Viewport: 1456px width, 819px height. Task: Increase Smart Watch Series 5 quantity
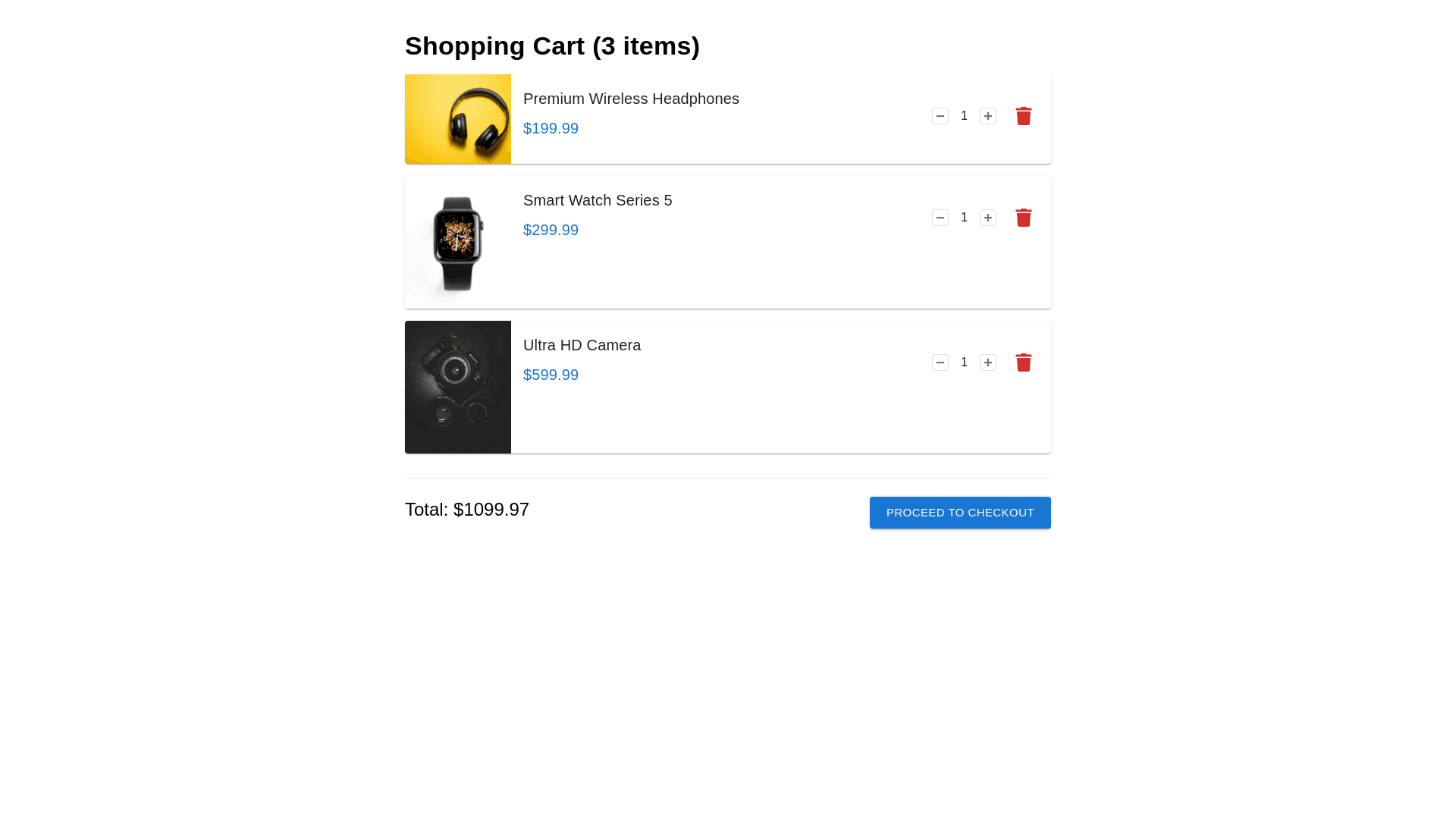pyautogui.click(x=988, y=218)
